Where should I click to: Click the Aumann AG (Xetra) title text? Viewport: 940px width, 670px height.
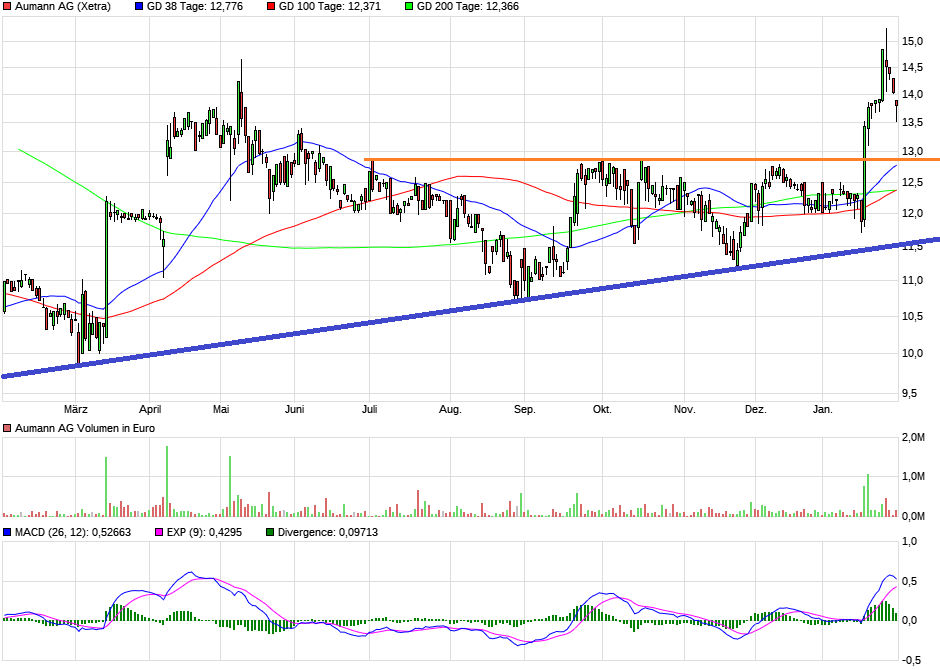pyautogui.click(x=62, y=6)
